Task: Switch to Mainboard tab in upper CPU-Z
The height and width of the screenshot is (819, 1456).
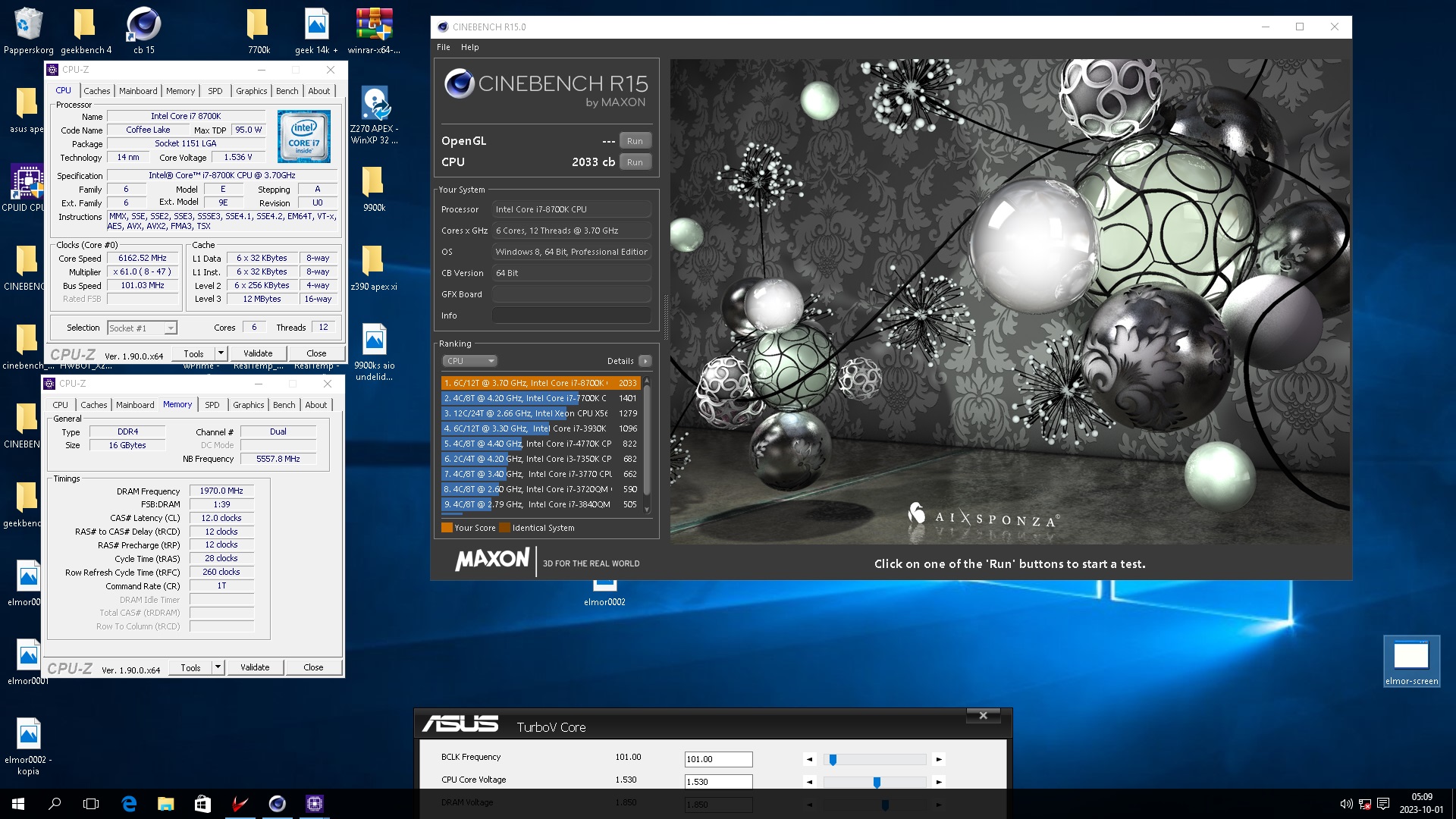Action: point(138,91)
